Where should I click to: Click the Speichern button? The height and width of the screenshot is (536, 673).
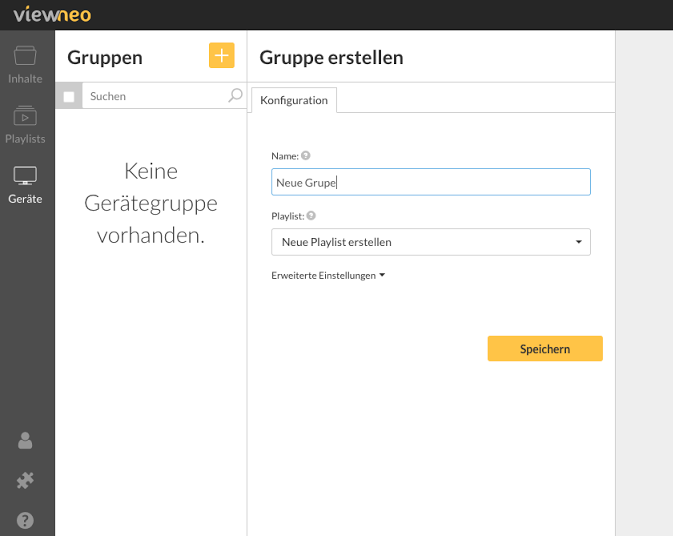545,348
